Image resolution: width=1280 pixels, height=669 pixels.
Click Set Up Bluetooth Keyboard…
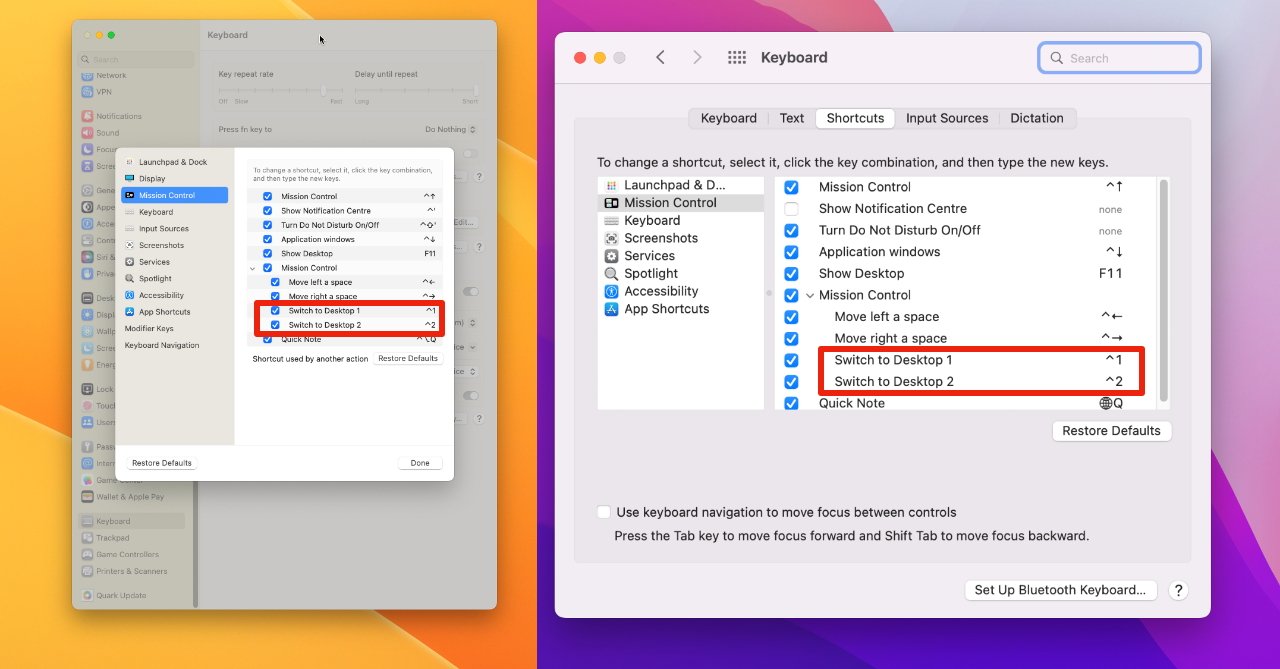(x=1060, y=590)
